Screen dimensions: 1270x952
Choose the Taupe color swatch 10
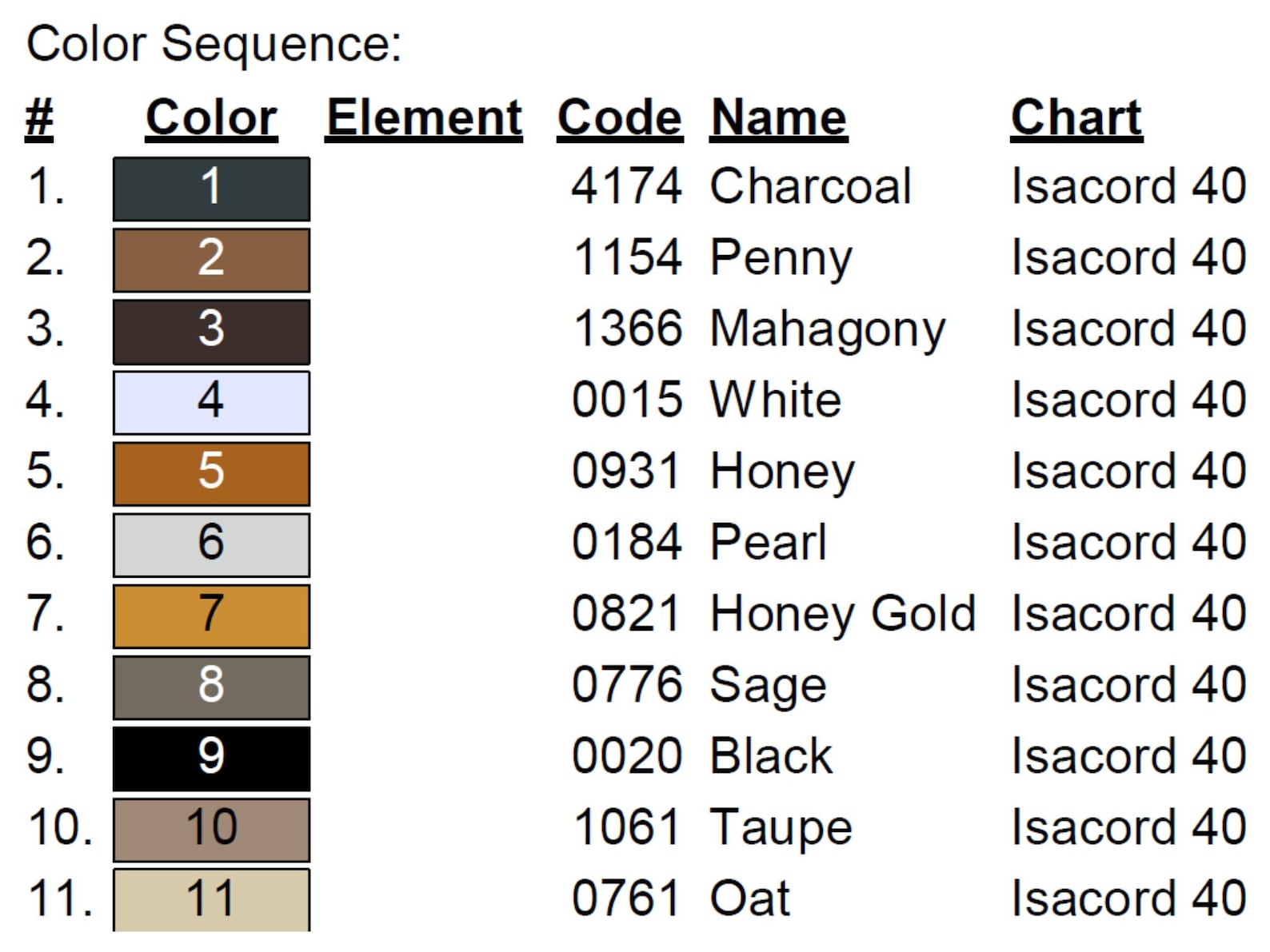(x=211, y=829)
